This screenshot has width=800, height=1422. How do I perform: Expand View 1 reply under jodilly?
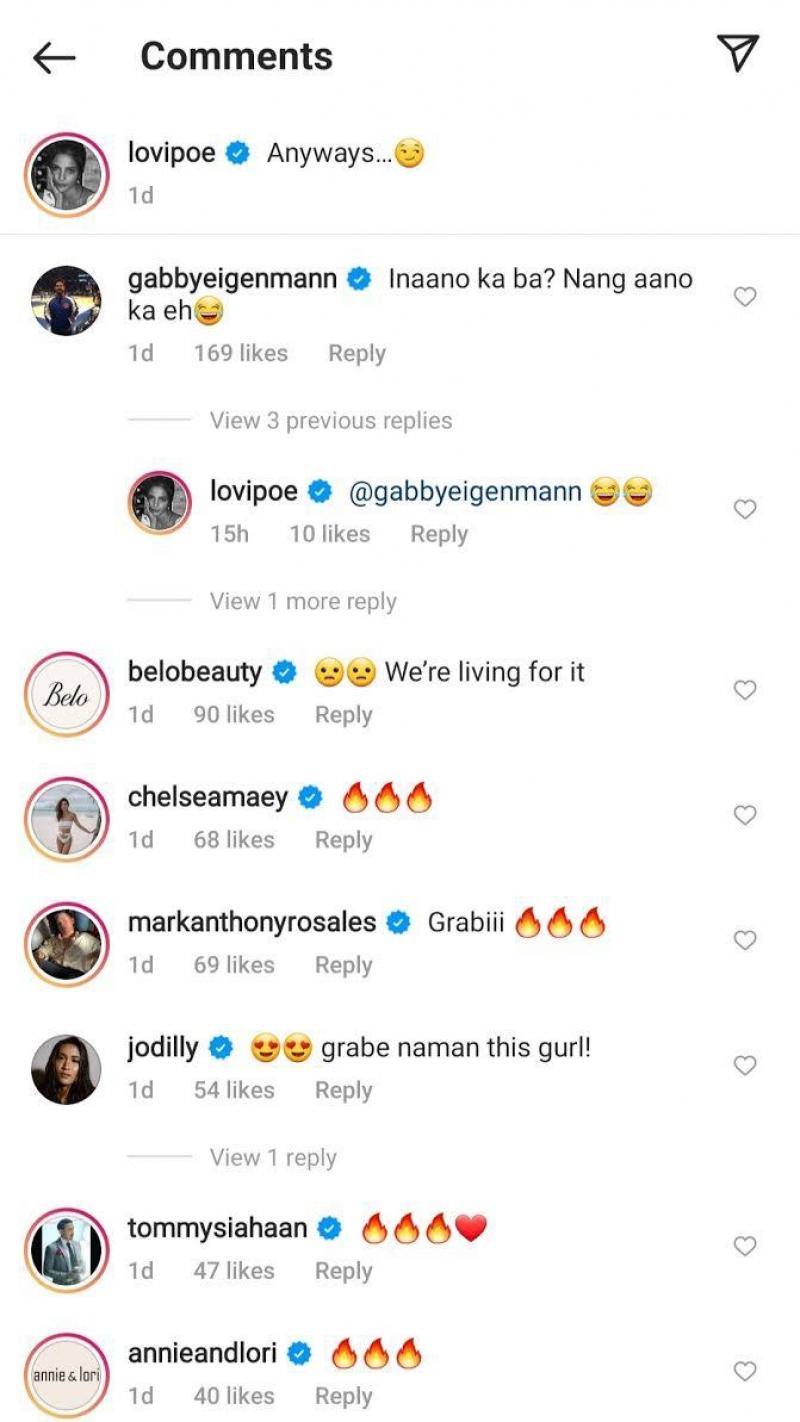pyautogui.click(x=273, y=1157)
